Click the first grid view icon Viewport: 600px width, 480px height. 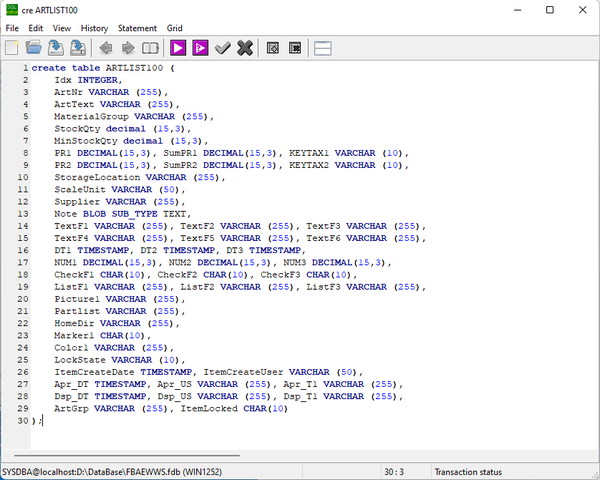[x=273, y=48]
